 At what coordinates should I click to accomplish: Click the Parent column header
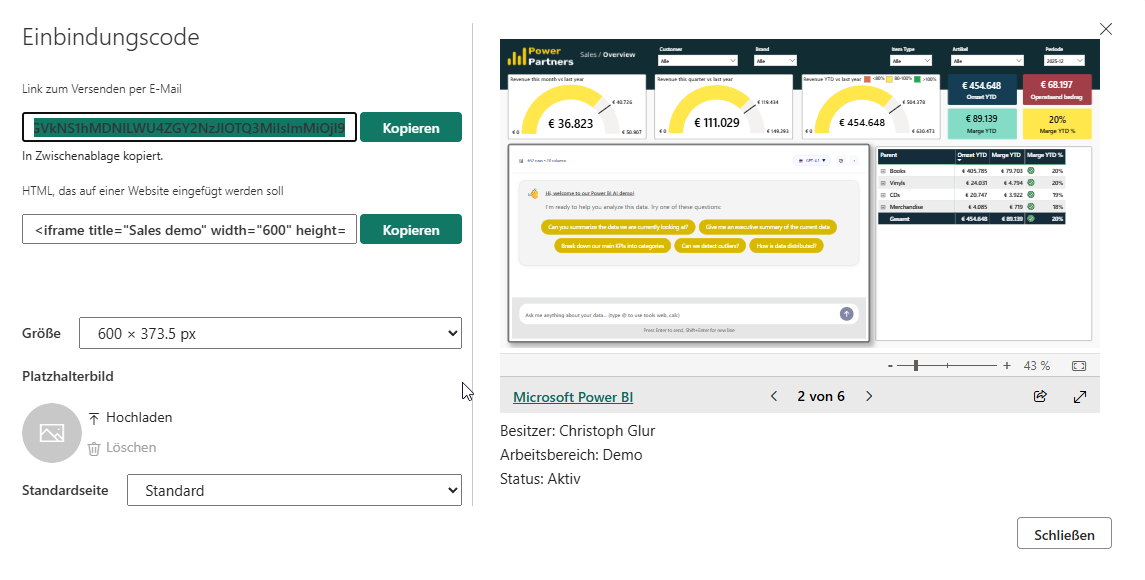916,156
